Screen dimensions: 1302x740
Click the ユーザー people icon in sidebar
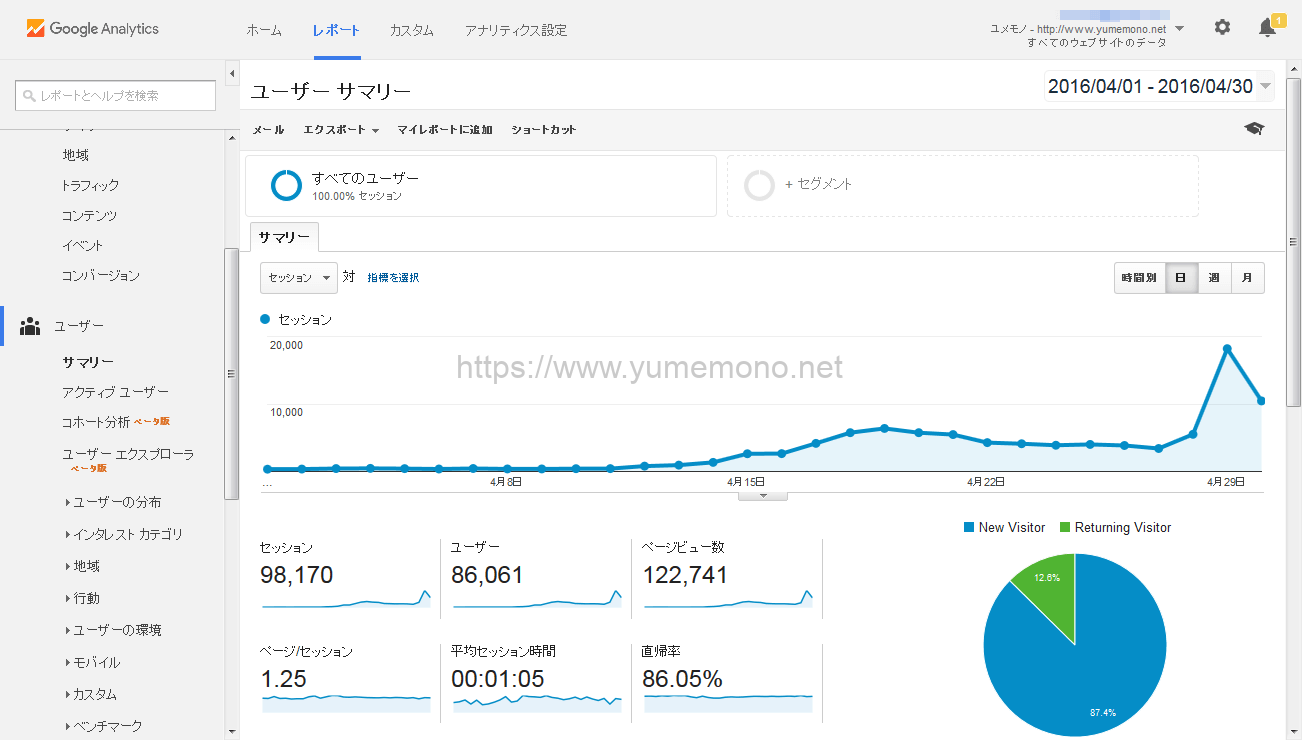click(x=30, y=326)
